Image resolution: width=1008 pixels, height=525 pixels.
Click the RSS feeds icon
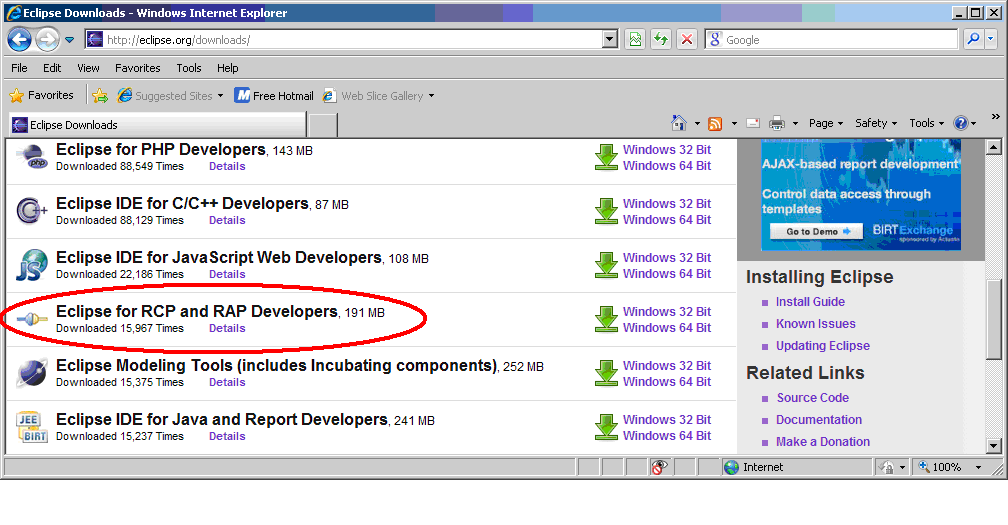(715, 123)
